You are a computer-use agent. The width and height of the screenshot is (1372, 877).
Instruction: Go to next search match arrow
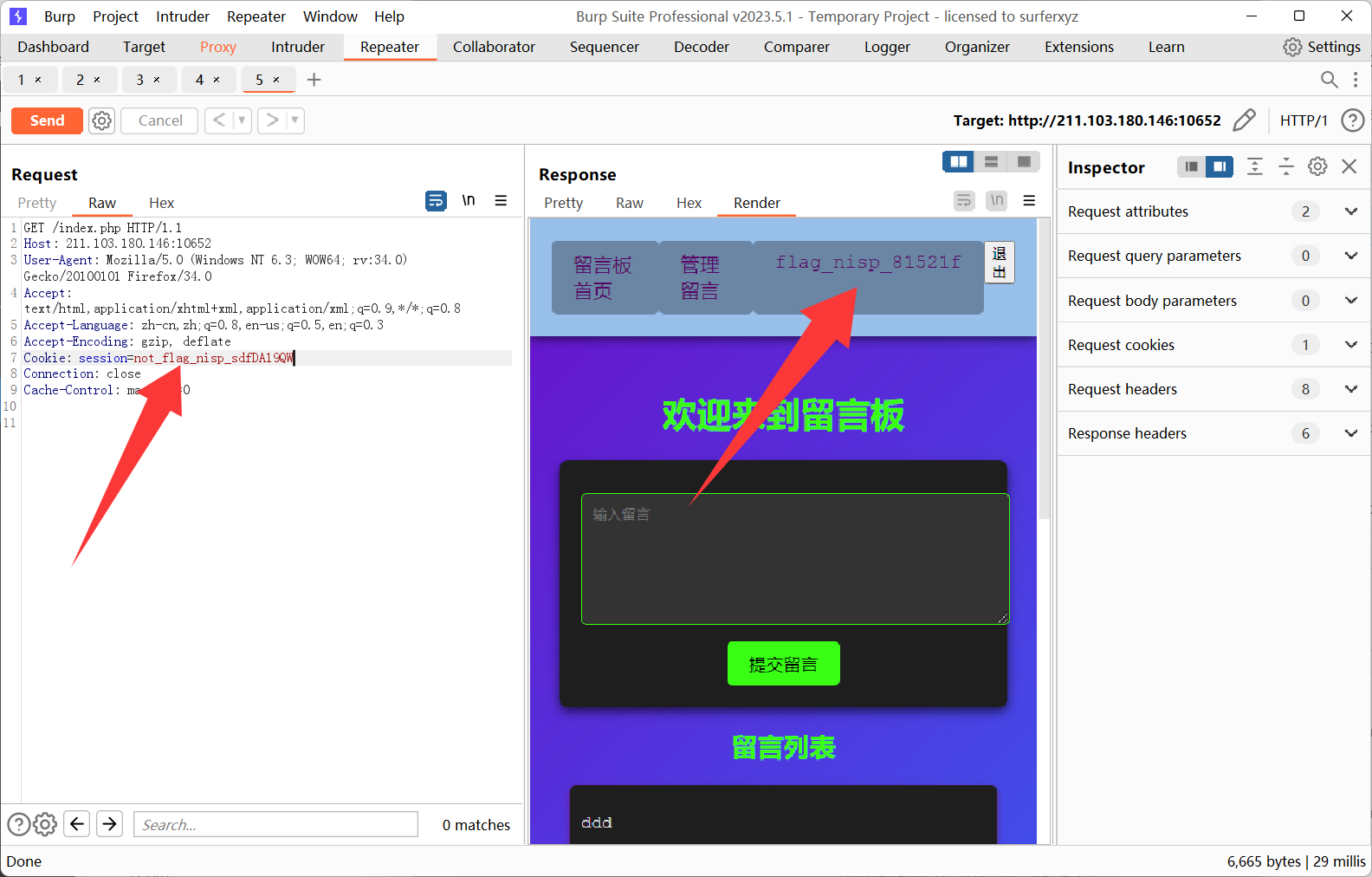click(x=110, y=823)
